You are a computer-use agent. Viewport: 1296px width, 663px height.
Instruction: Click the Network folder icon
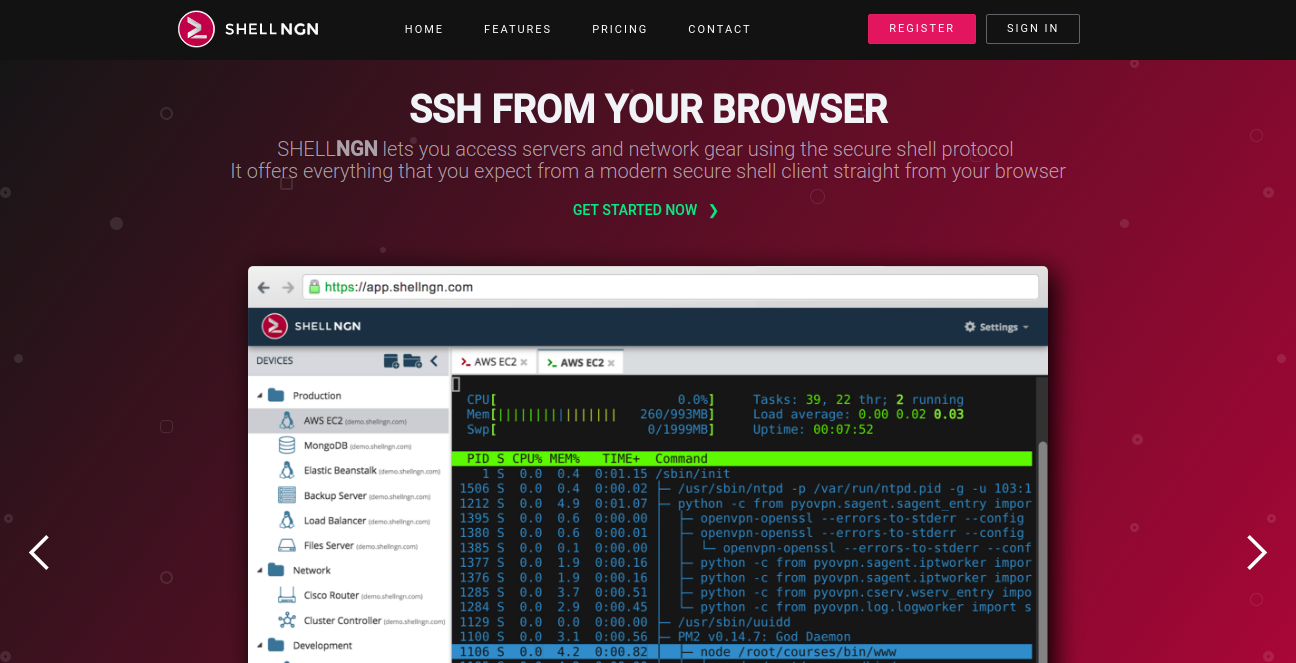coord(277,570)
